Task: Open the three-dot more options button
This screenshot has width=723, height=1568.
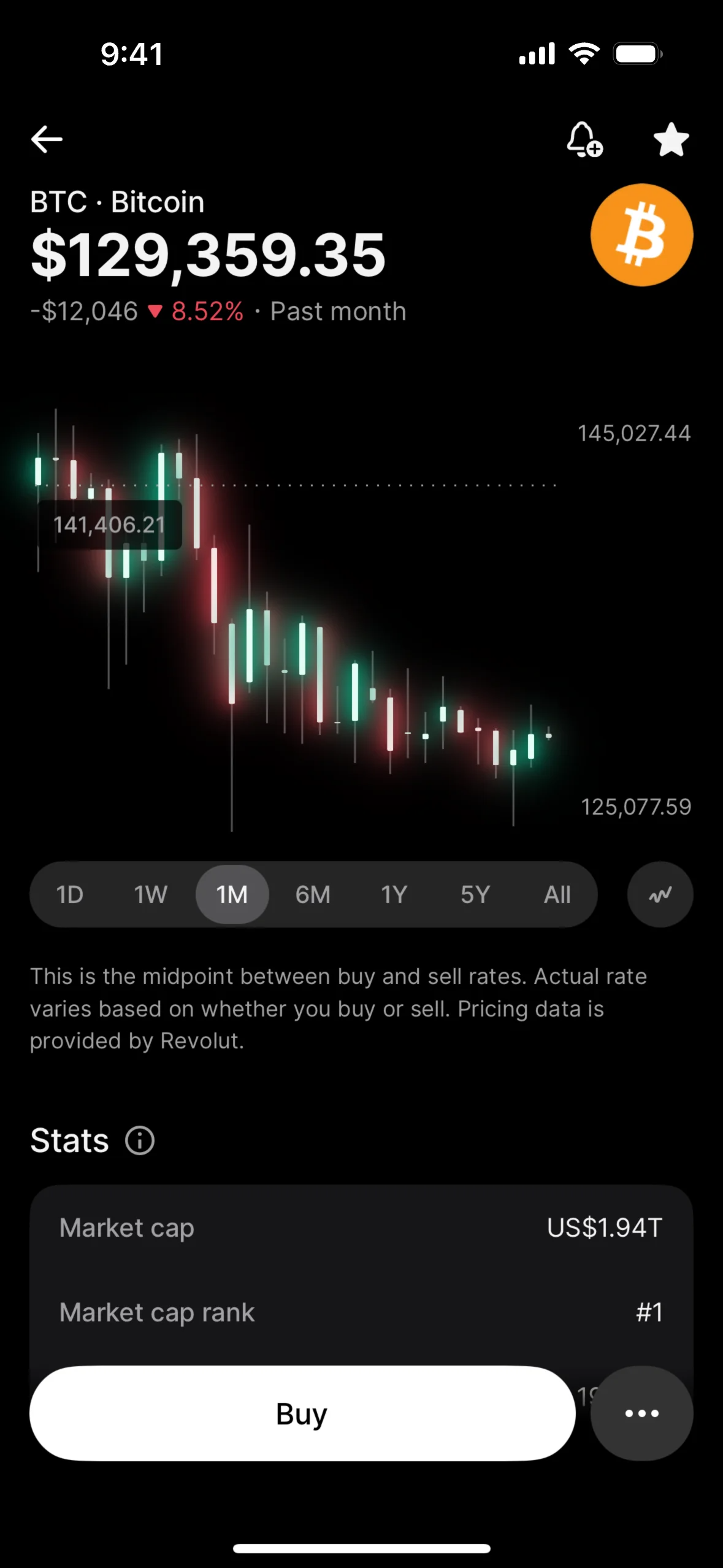Action: [641, 1413]
